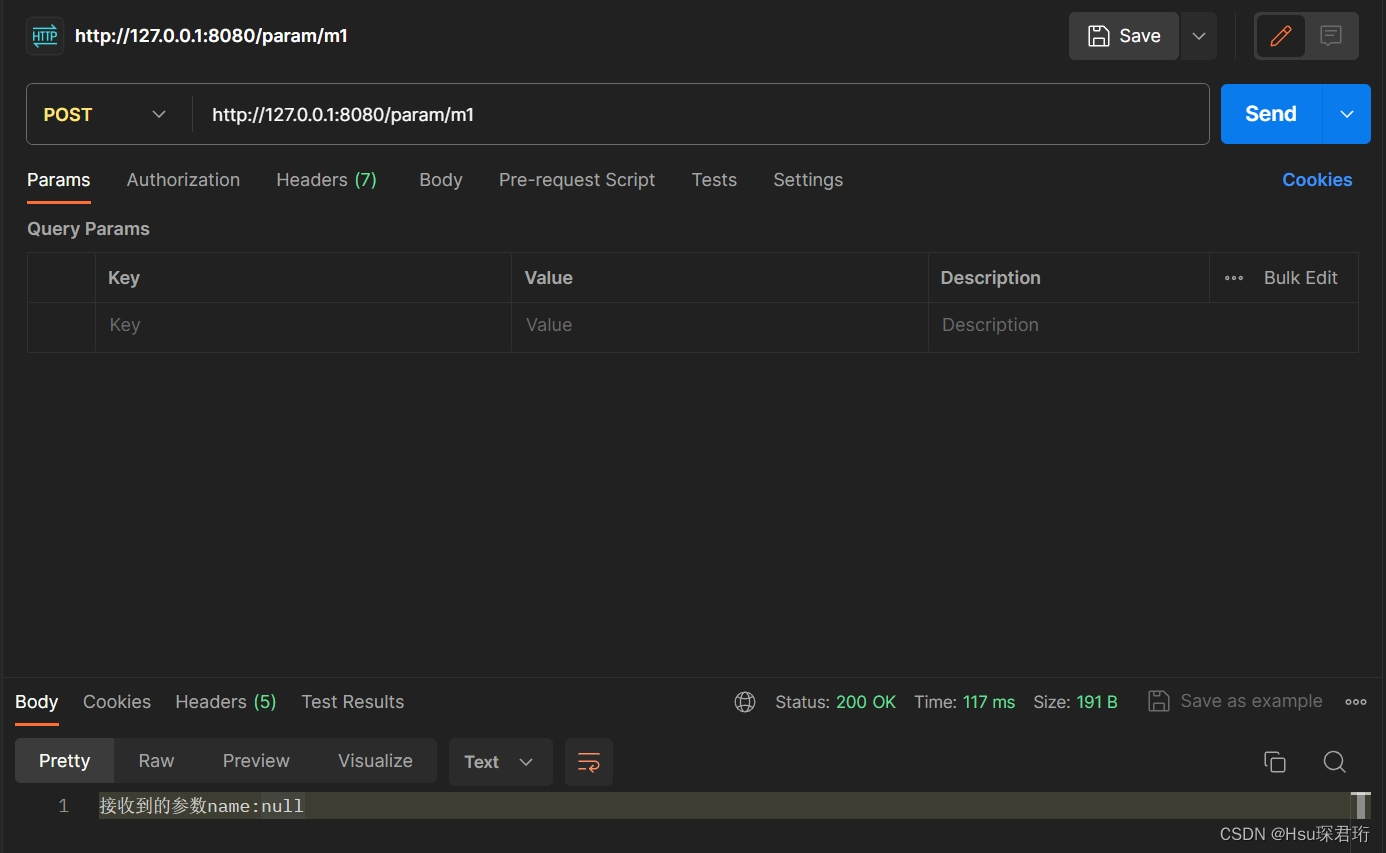This screenshot has width=1386, height=853.
Task: Click the Save button
Action: [x=1124, y=36]
